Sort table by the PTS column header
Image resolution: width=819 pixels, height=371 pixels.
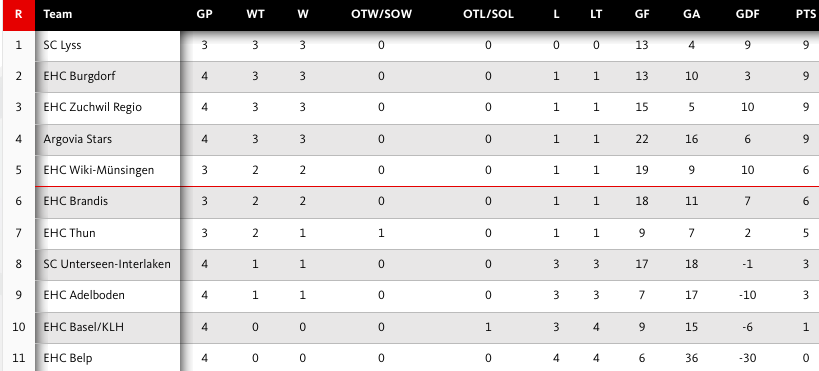pyautogui.click(x=805, y=15)
